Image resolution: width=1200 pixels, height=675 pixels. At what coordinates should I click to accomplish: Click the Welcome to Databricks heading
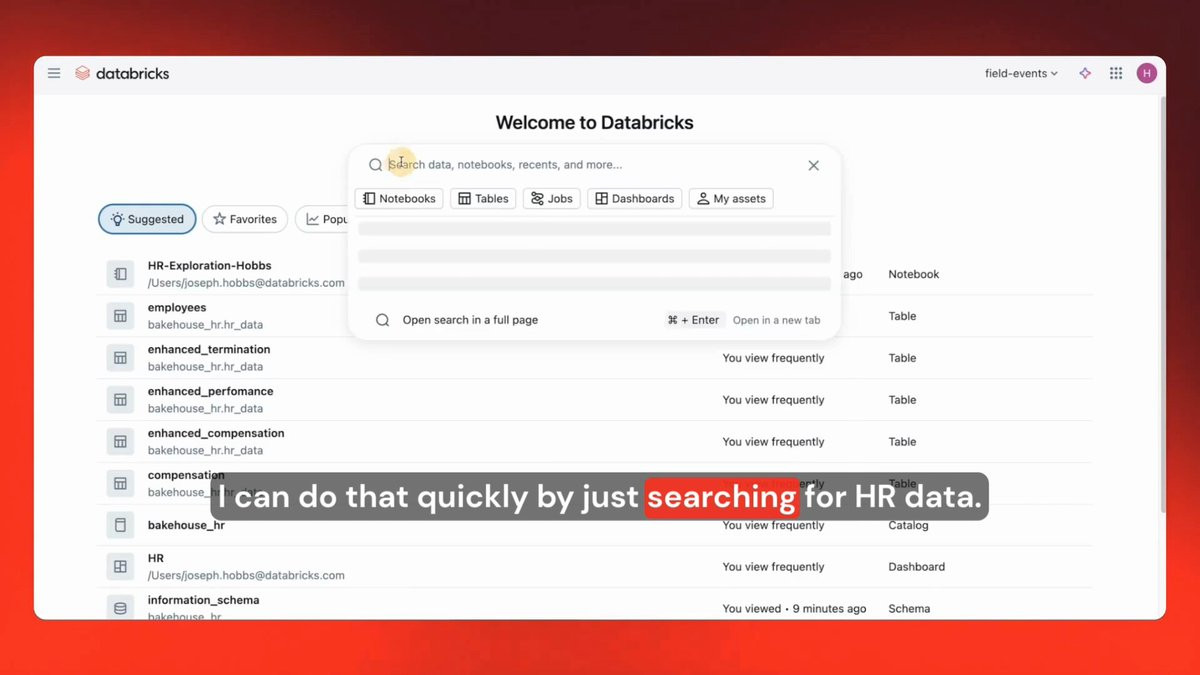(x=595, y=123)
